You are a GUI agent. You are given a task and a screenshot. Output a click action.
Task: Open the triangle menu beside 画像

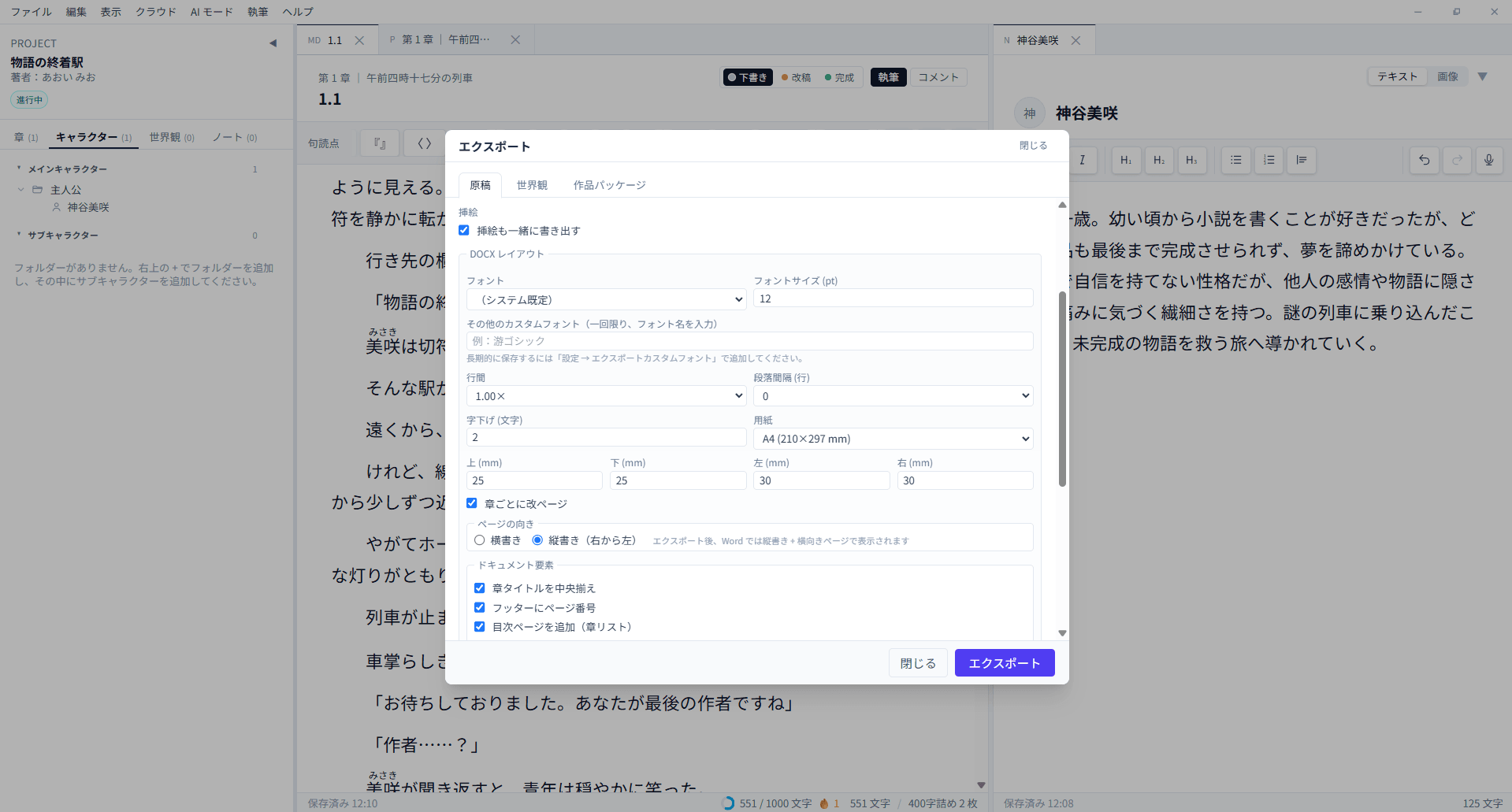pos(1483,76)
